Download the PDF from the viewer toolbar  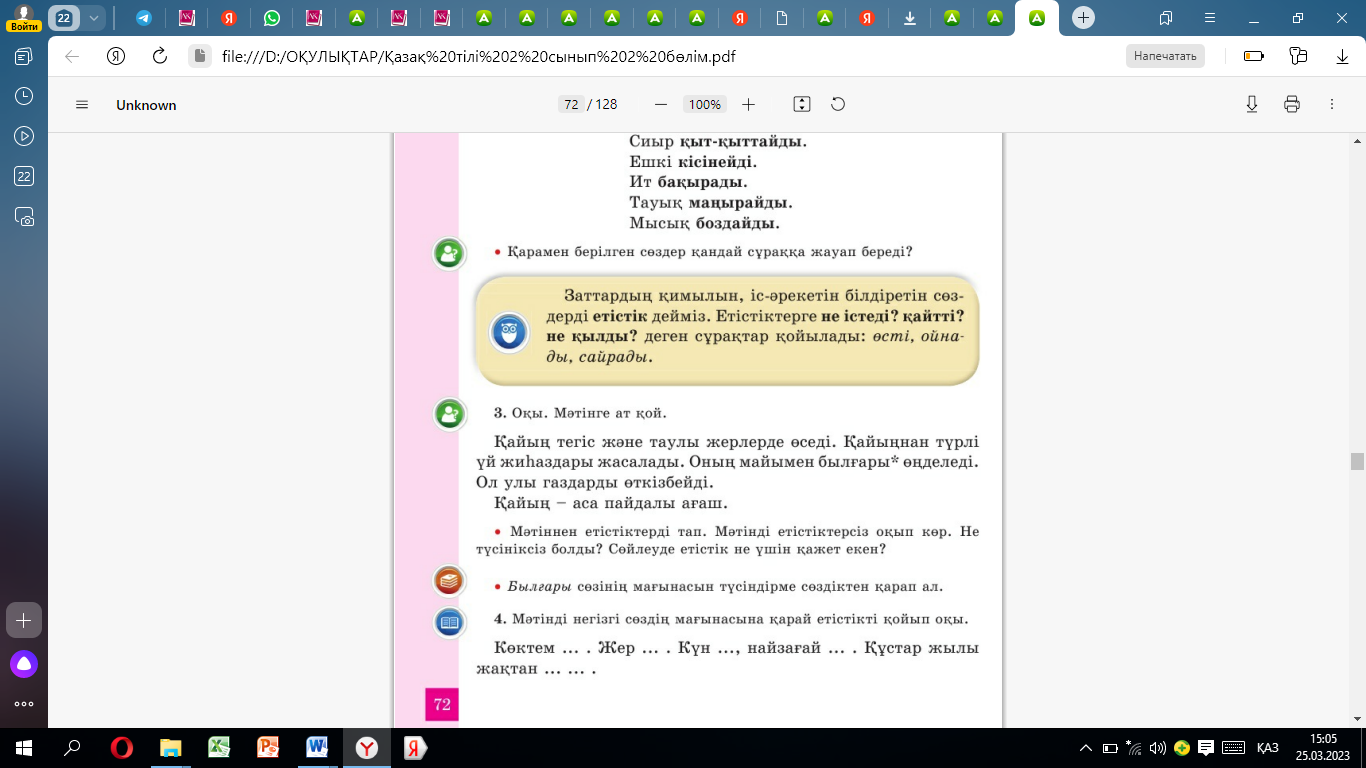coord(1252,105)
